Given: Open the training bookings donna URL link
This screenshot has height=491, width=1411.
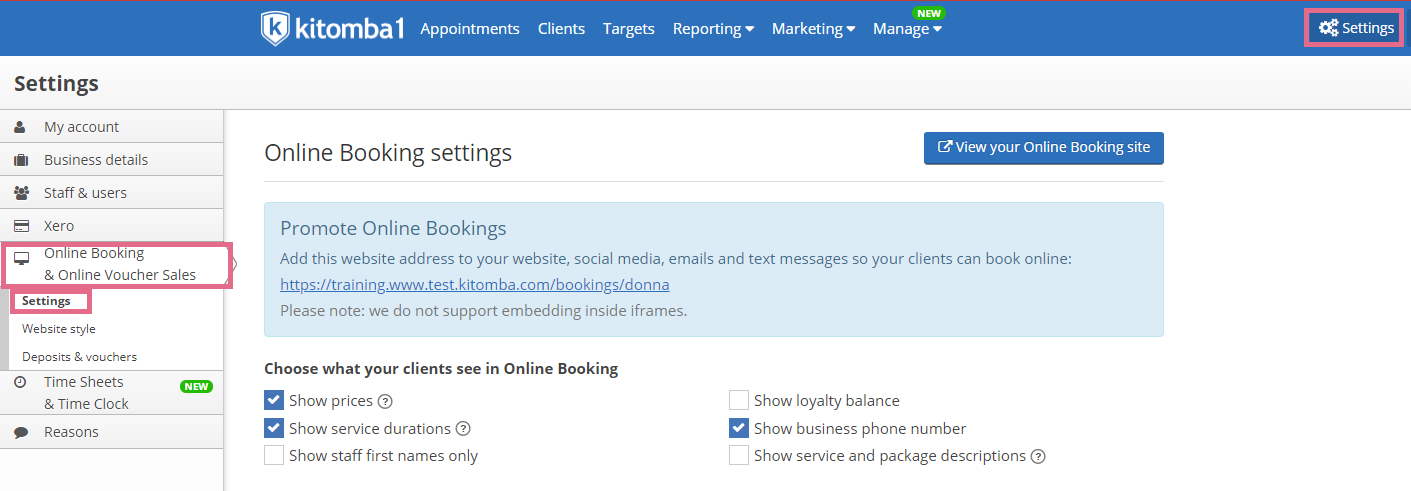Looking at the screenshot, I should click(475, 284).
